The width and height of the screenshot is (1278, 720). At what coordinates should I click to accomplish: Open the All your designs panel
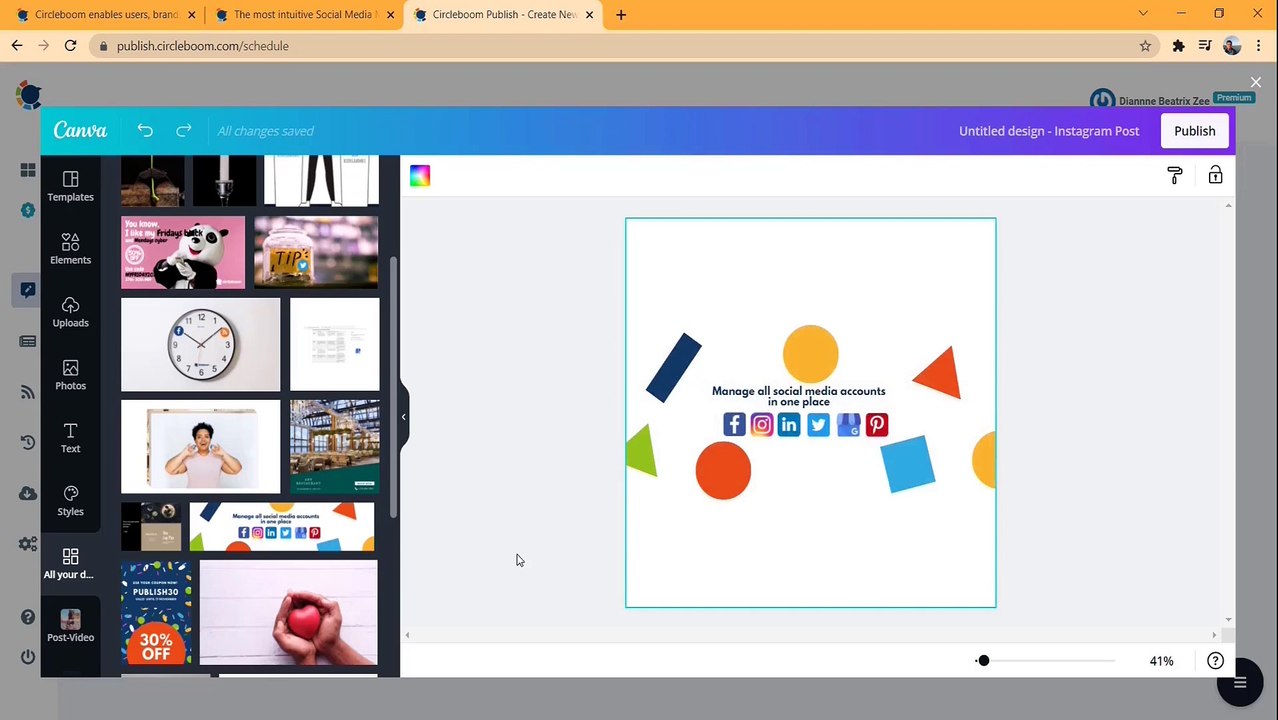[70, 564]
